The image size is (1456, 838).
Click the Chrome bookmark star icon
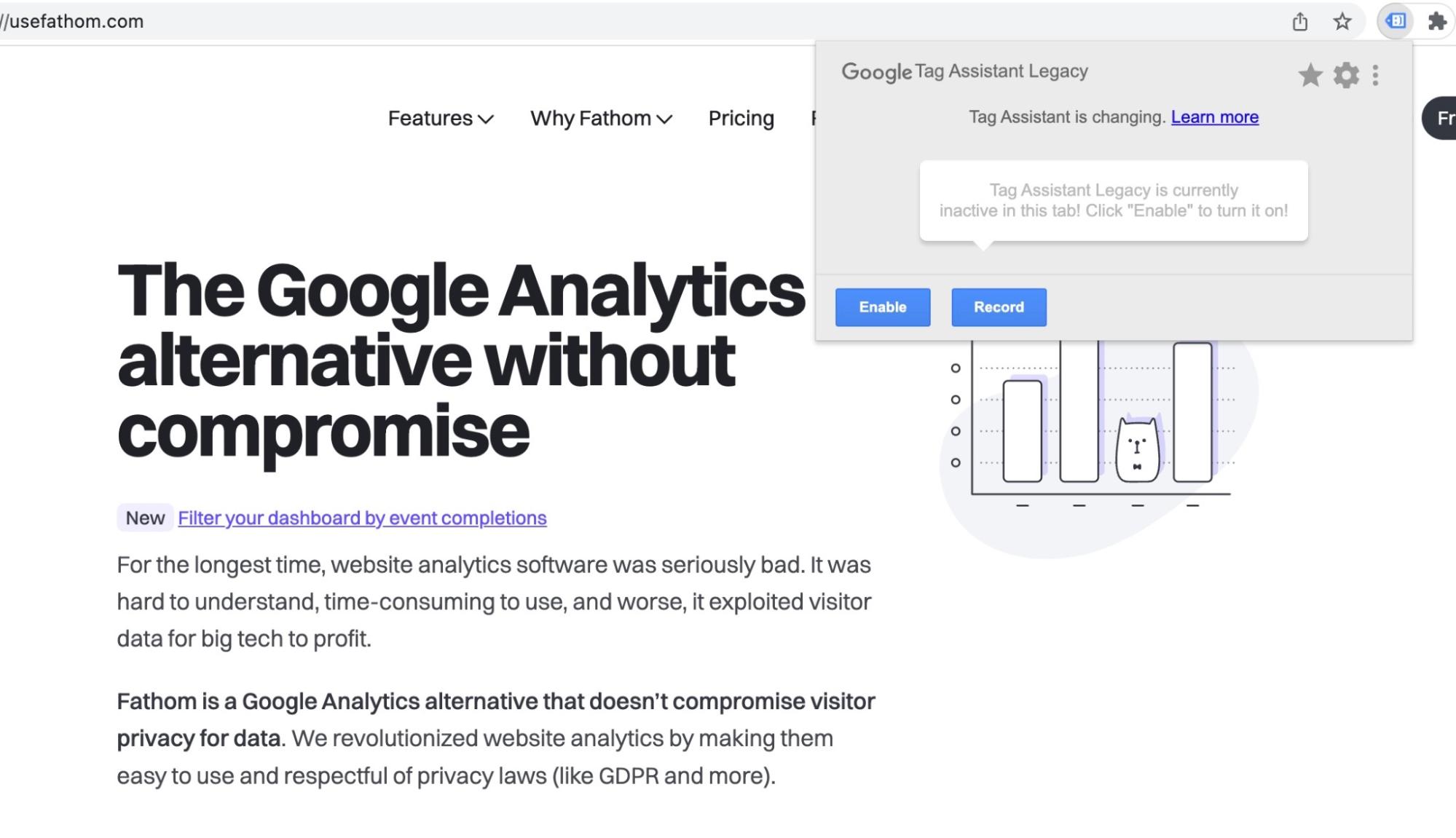click(x=1343, y=21)
